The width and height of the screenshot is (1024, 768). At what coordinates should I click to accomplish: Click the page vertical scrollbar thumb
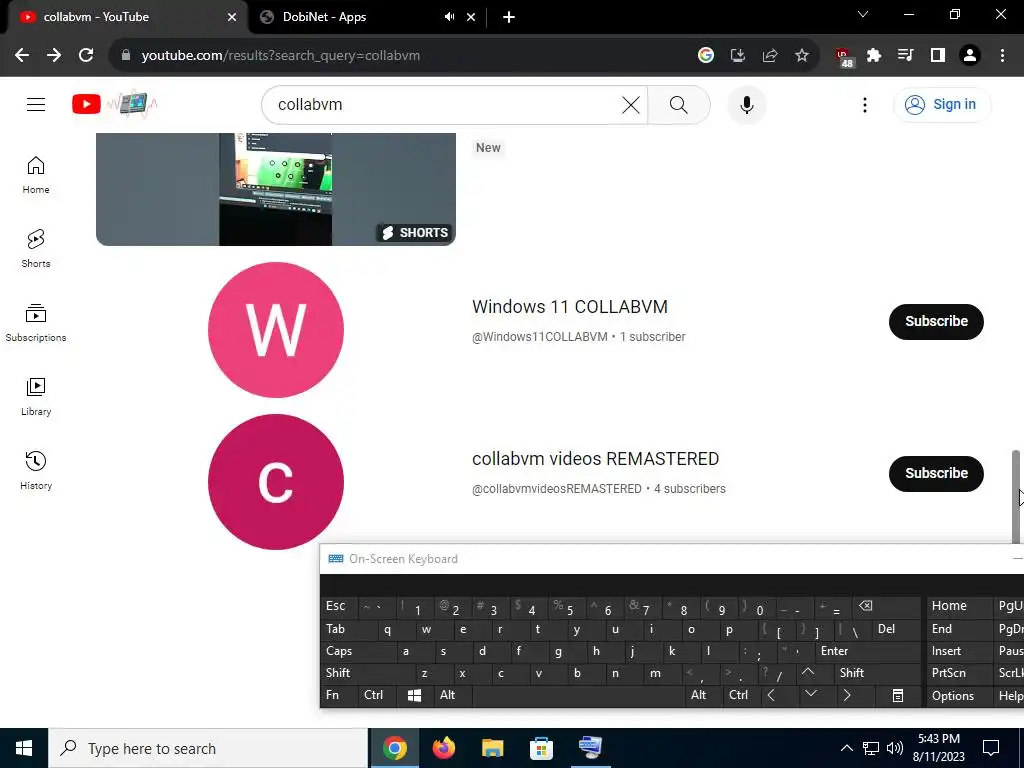pyautogui.click(x=1016, y=496)
